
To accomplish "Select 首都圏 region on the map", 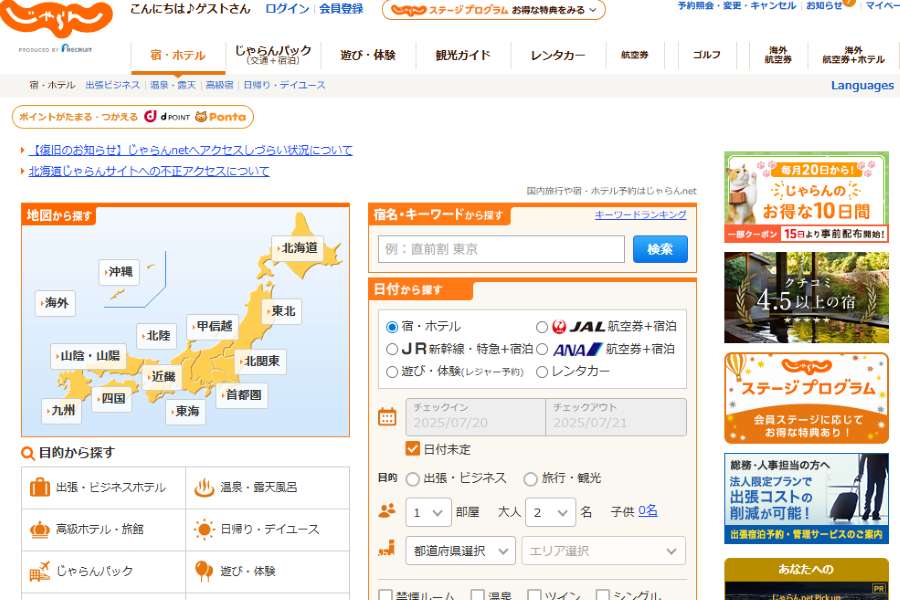I will [242, 395].
